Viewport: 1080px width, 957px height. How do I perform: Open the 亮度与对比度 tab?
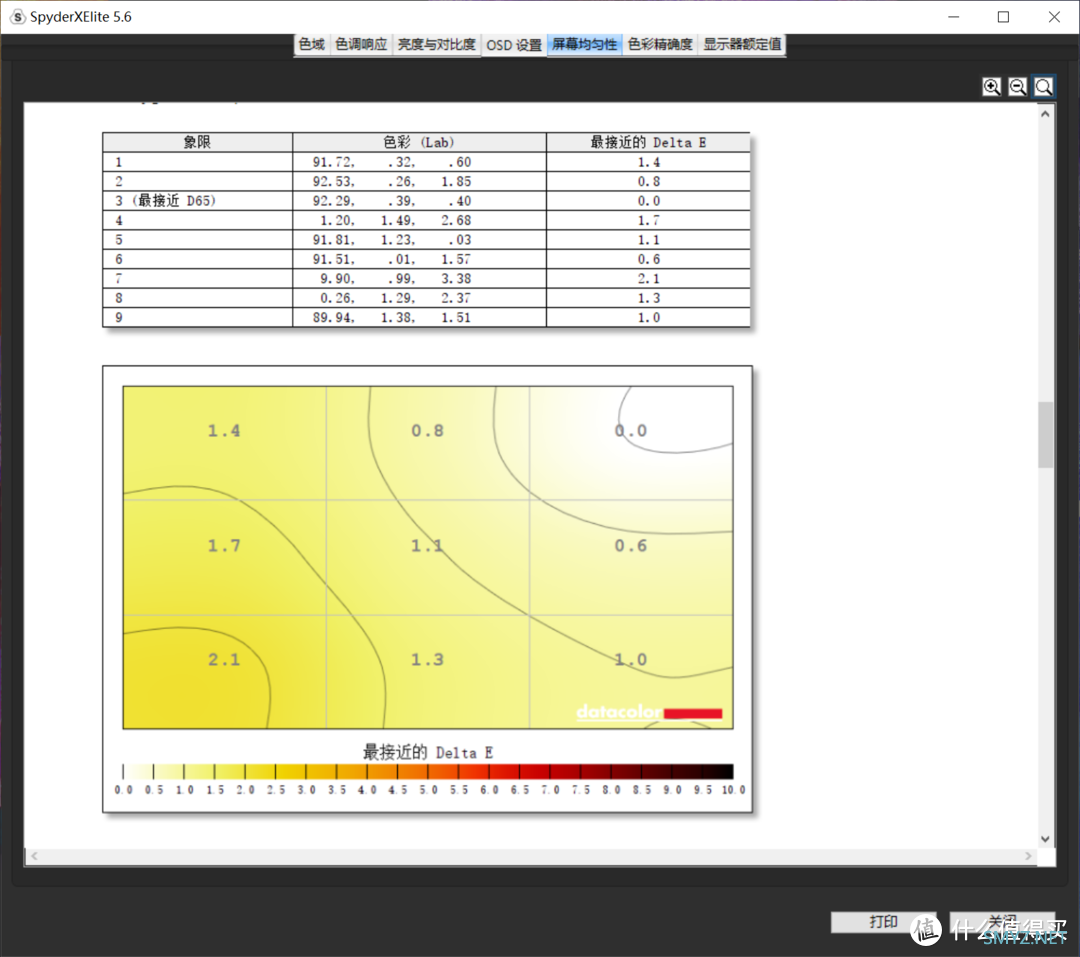[x=437, y=45]
